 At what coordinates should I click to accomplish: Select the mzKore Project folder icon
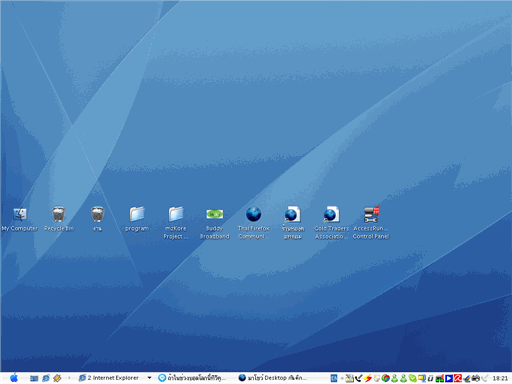coord(176,223)
